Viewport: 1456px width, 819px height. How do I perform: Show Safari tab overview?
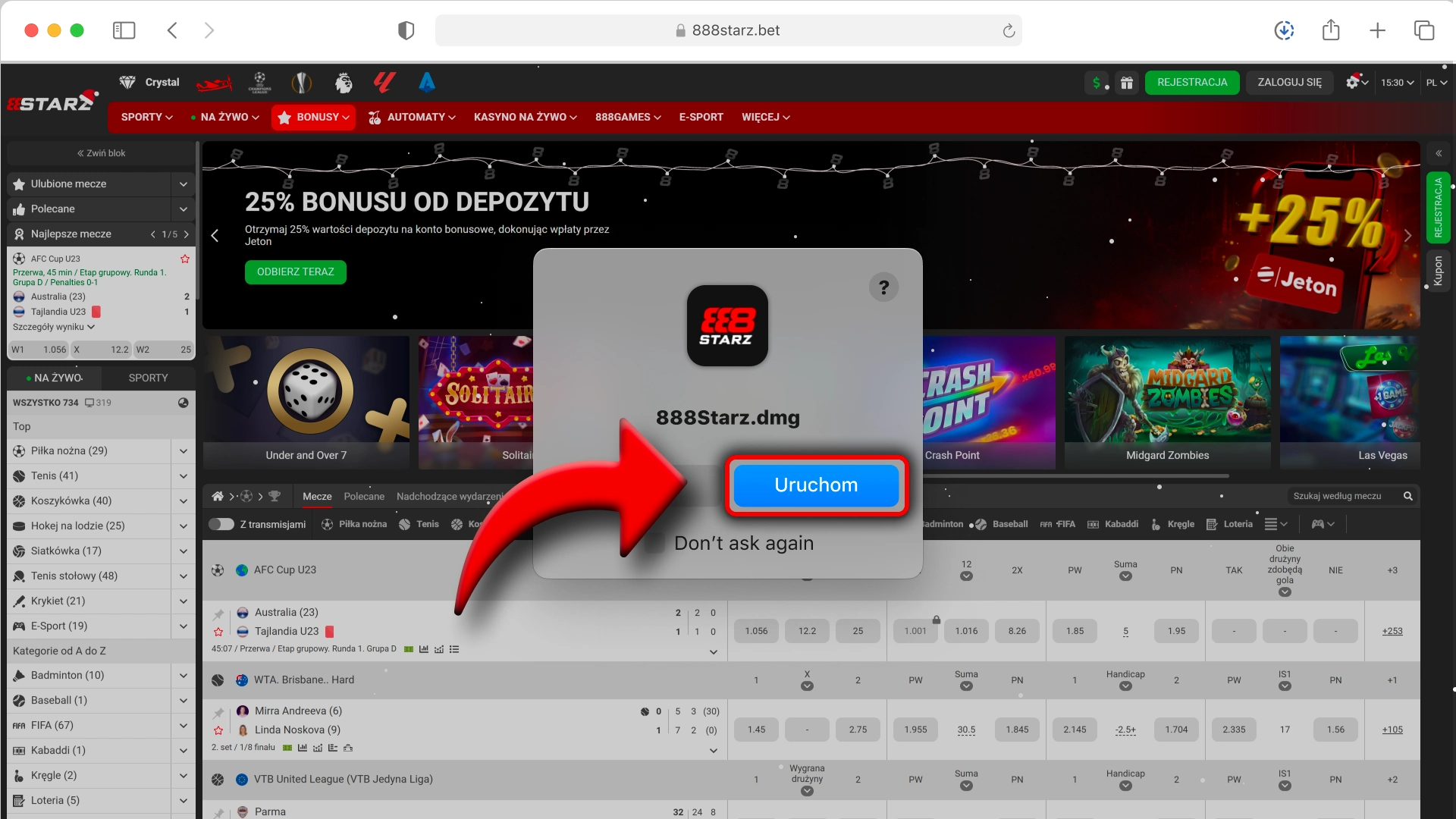click(x=1424, y=30)
